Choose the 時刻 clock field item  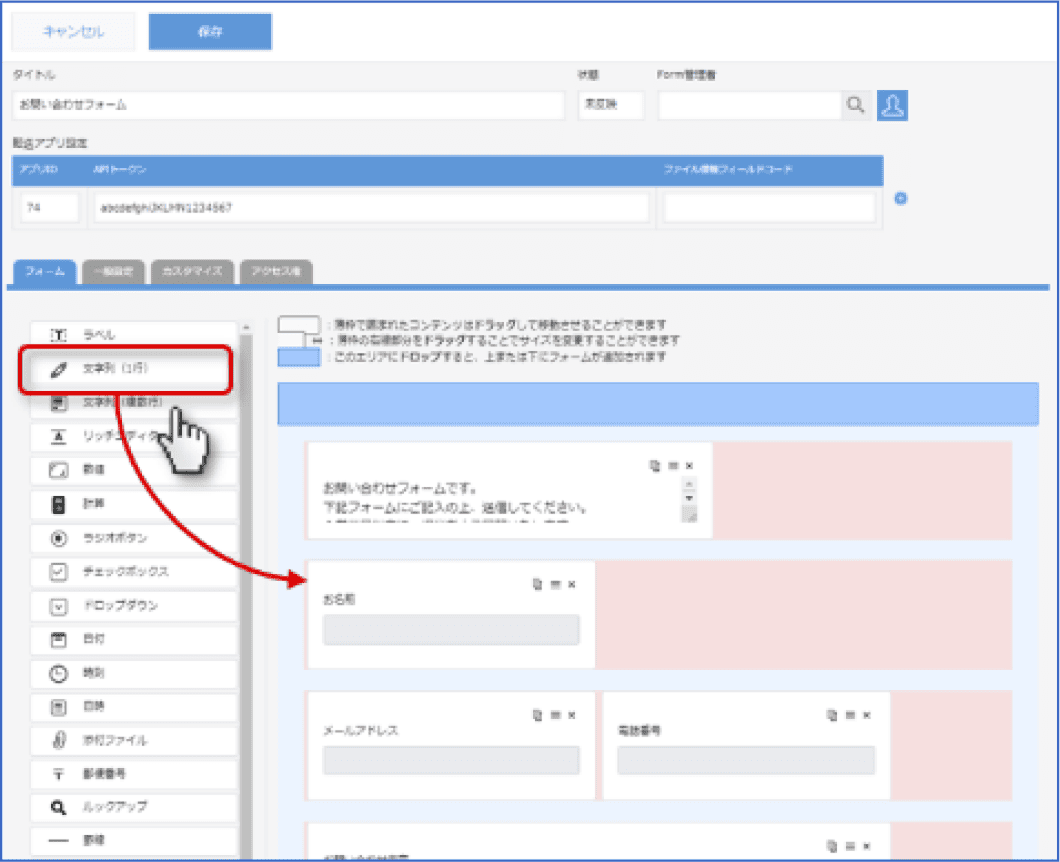(x=134, y=673)
